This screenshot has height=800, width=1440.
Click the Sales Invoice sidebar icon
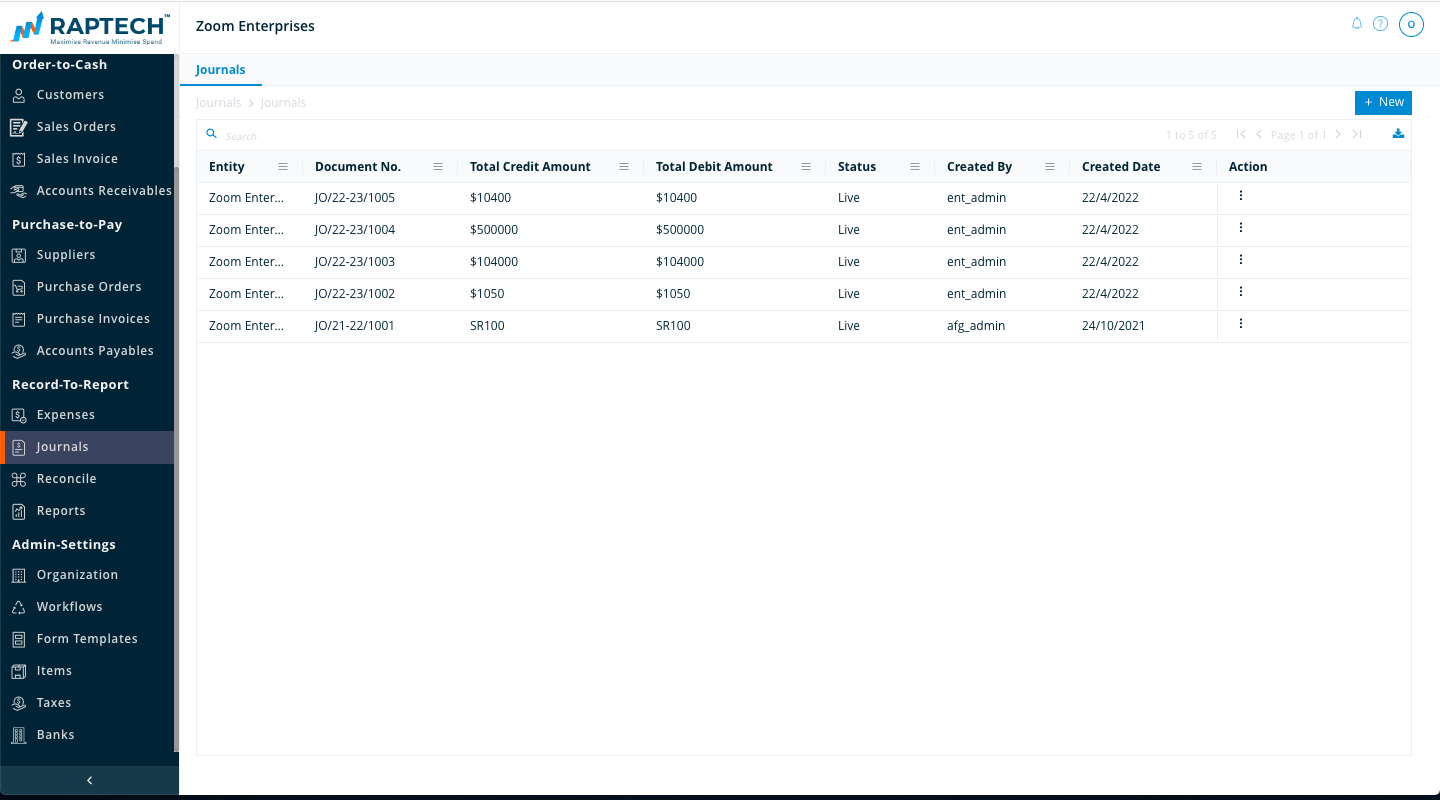click(x=19, y=159)
